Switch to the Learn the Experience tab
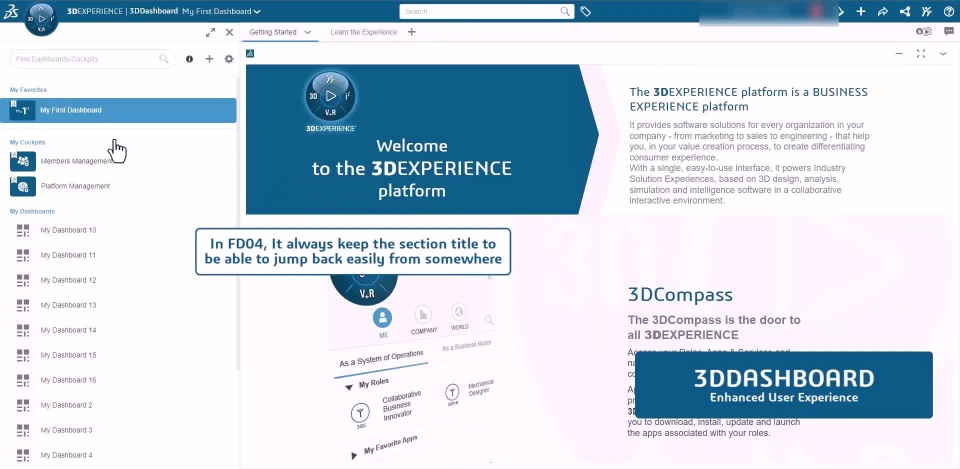This screenshot has height=469, width=960. pos(364,32)
